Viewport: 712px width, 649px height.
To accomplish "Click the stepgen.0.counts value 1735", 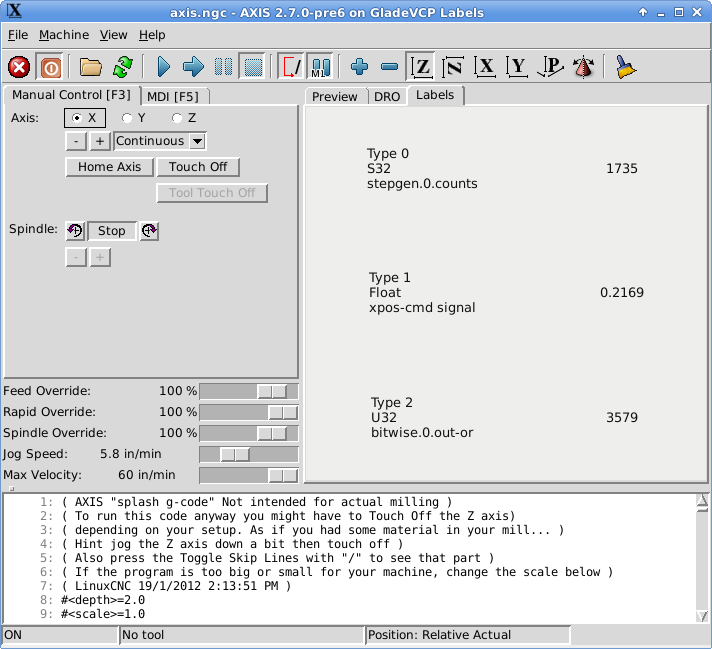I will (622, 168).
